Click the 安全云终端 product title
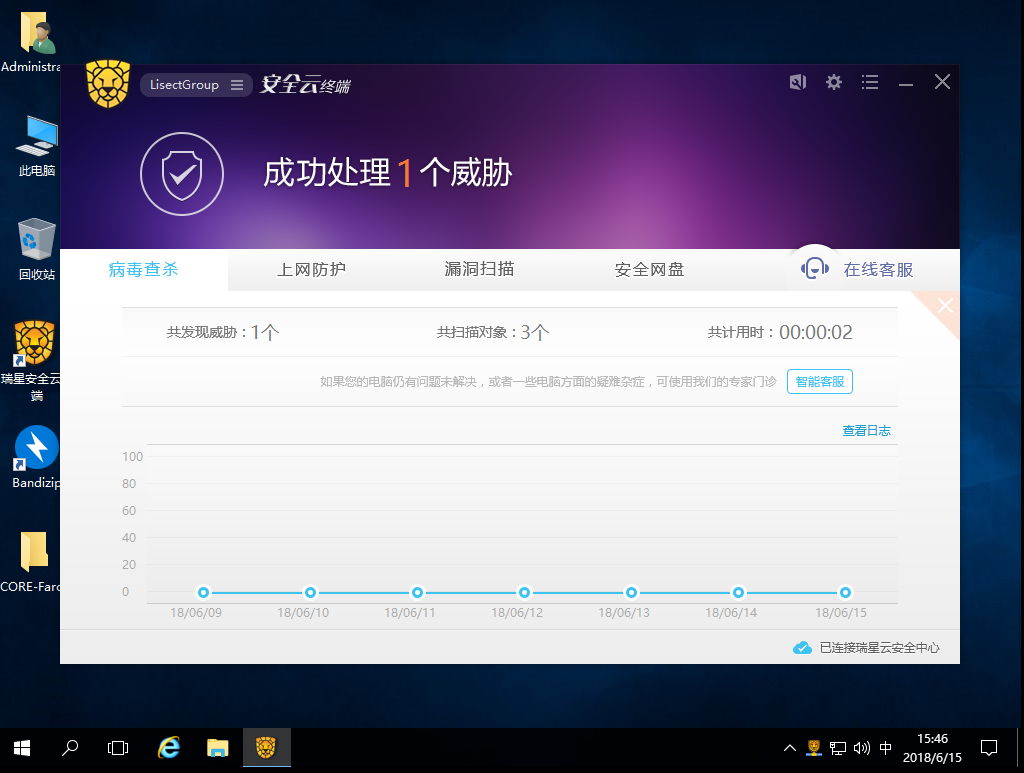 305,85
